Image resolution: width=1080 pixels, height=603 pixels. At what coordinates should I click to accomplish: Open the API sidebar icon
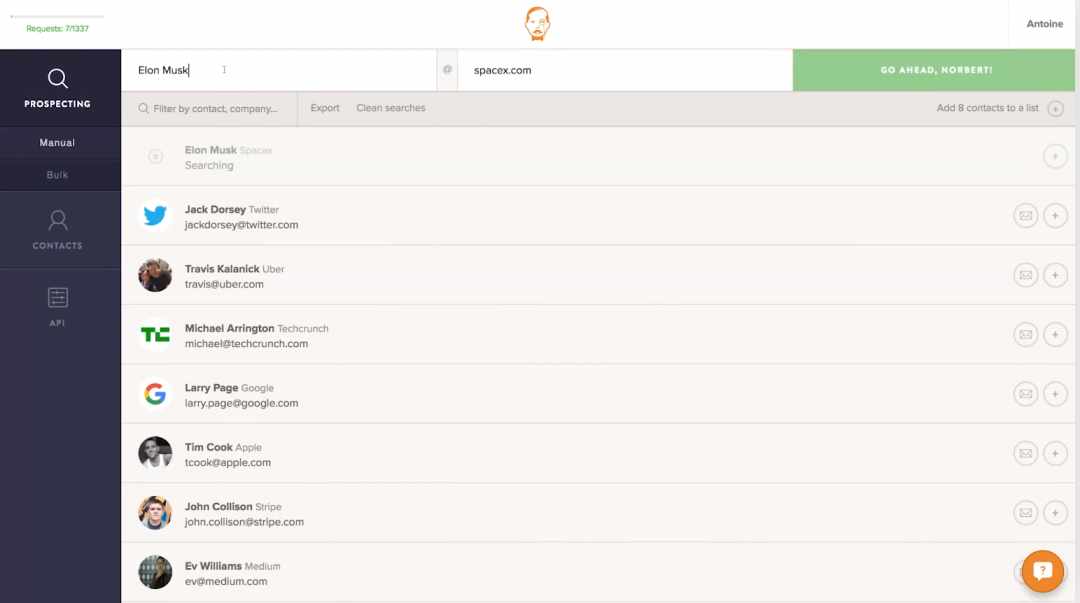click(58, 298)
